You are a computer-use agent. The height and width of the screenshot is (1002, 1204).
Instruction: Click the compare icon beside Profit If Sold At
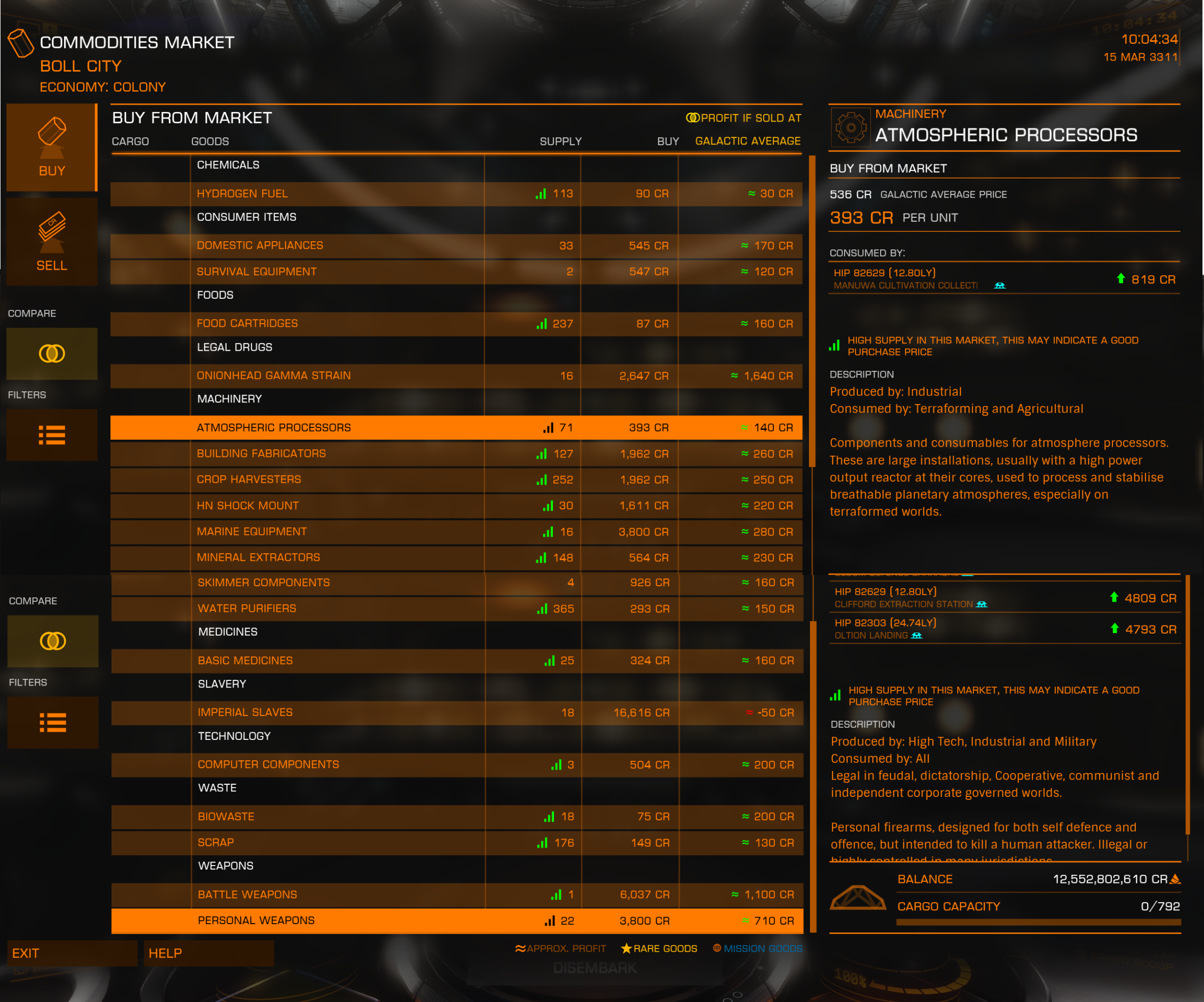pyautogui.click(x=692, y=118)
